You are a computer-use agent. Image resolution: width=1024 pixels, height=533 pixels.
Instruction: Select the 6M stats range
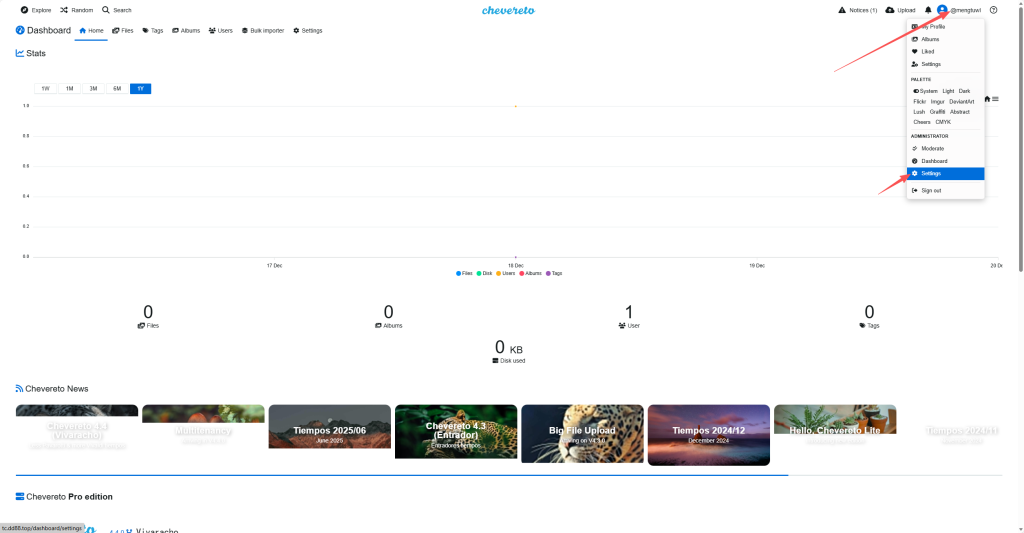pos(117,89)
